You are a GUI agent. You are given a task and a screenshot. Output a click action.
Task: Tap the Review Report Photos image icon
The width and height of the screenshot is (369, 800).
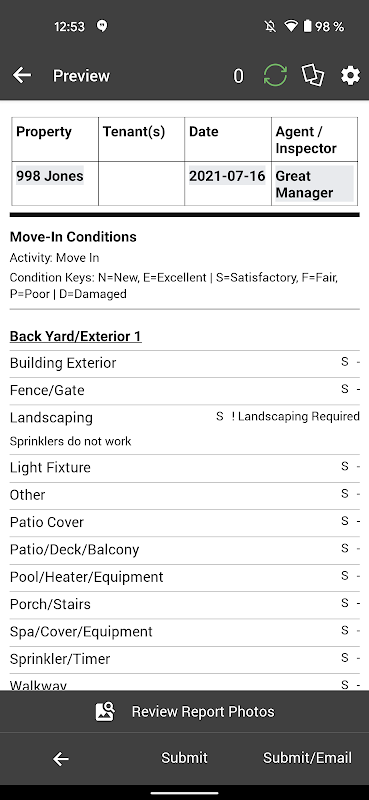(x=105, y=711)
